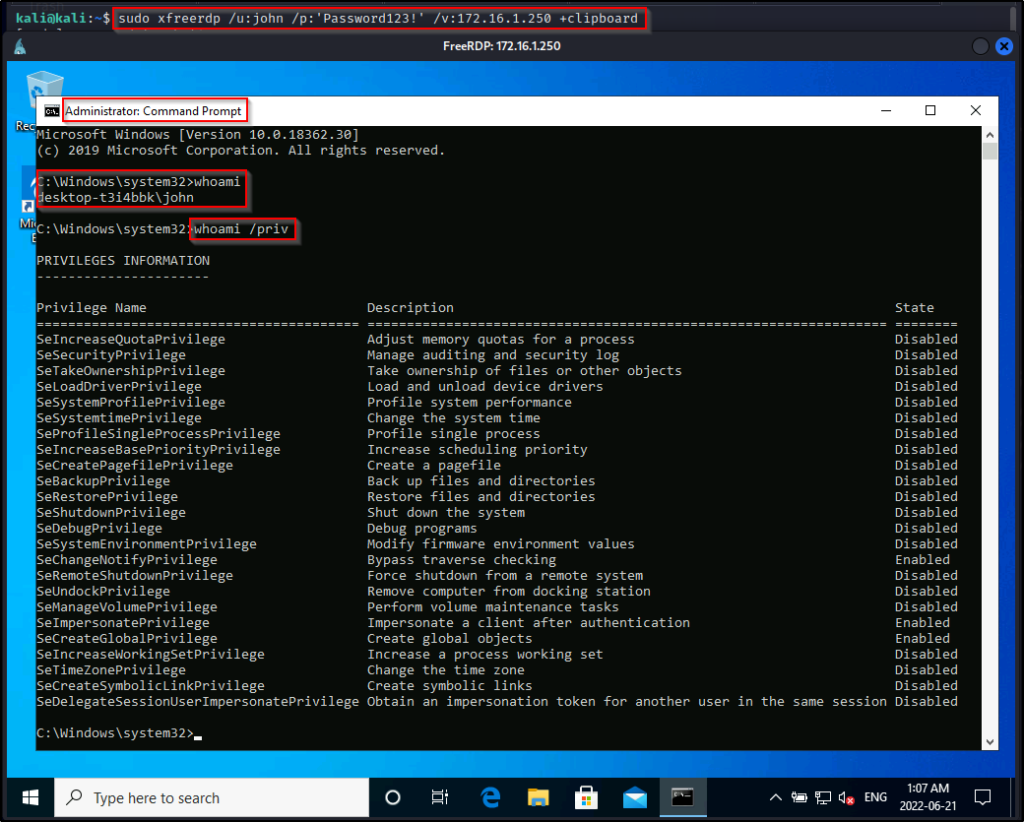
Task: Click the 'Debug programs' description
Action: click(x=422, y=528)
